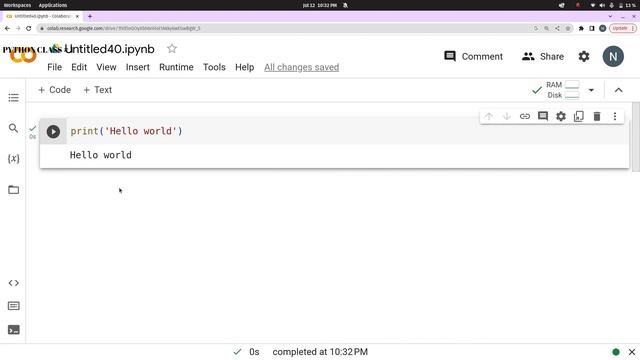
Task: Copy link to cell icon
Action: (525, 116)
